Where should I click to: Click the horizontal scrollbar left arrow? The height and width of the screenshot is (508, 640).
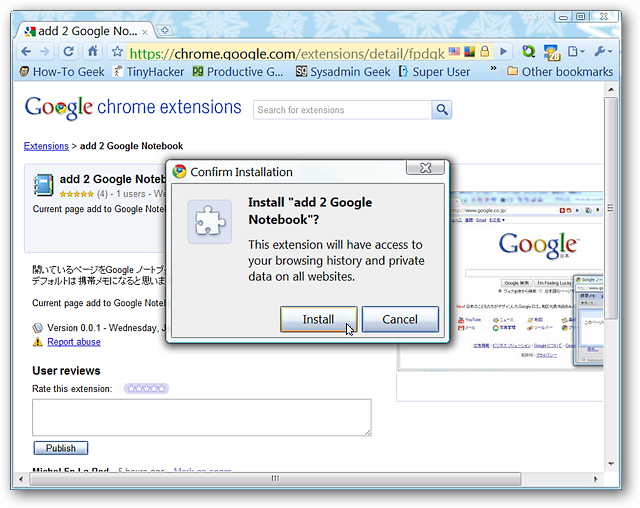[21, 479]
